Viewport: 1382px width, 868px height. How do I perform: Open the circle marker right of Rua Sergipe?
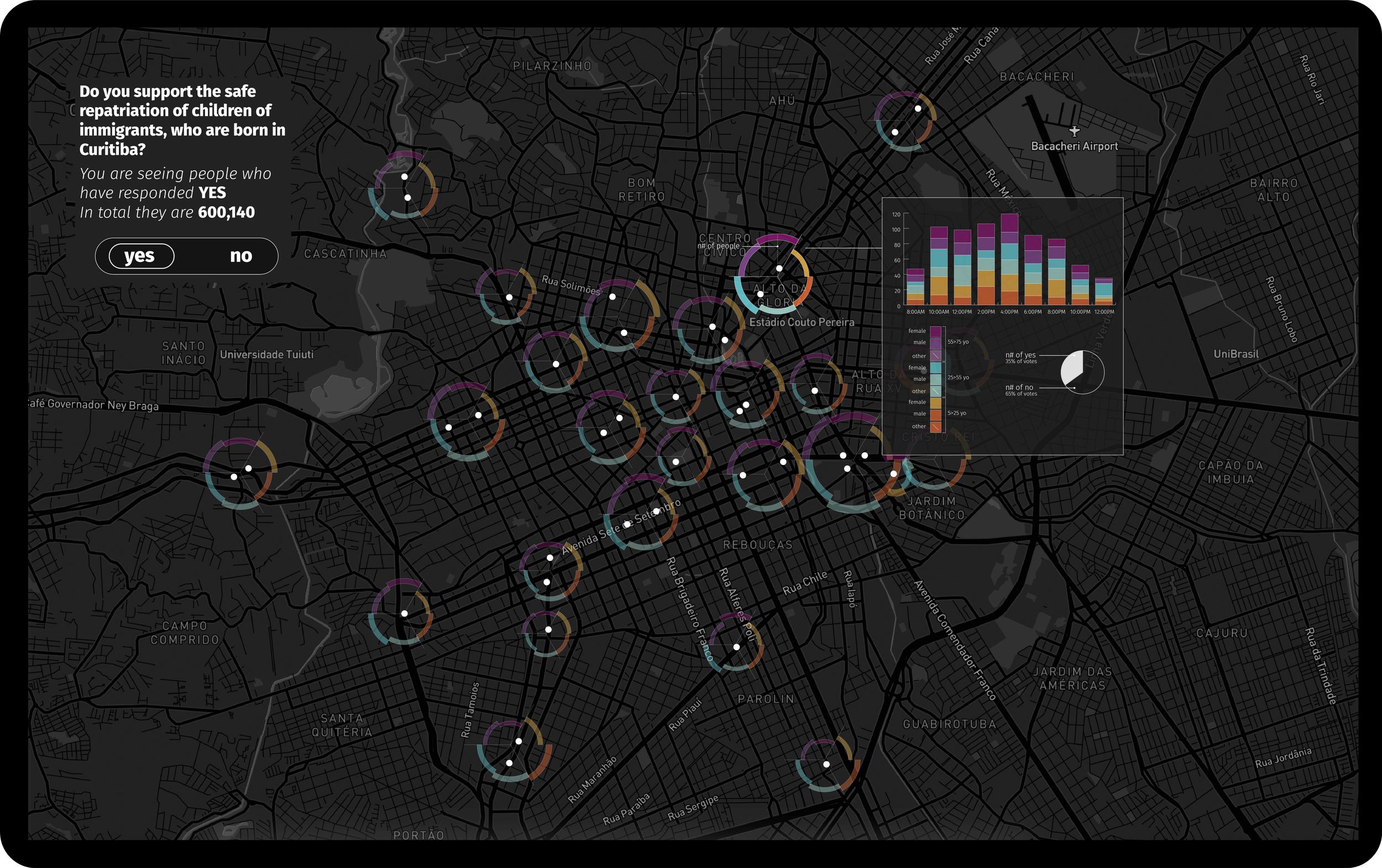pyautogui.click(x=826, y=765)
